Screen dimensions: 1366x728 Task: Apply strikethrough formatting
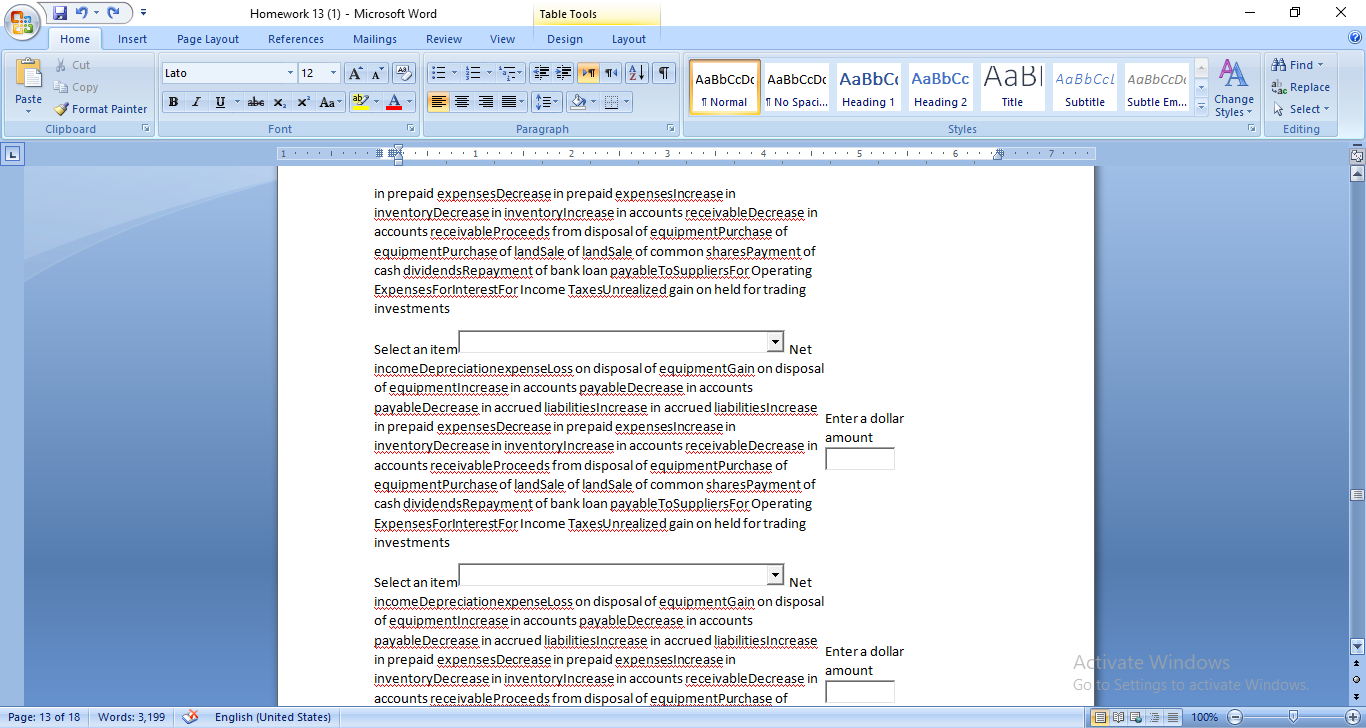[256, 102]
